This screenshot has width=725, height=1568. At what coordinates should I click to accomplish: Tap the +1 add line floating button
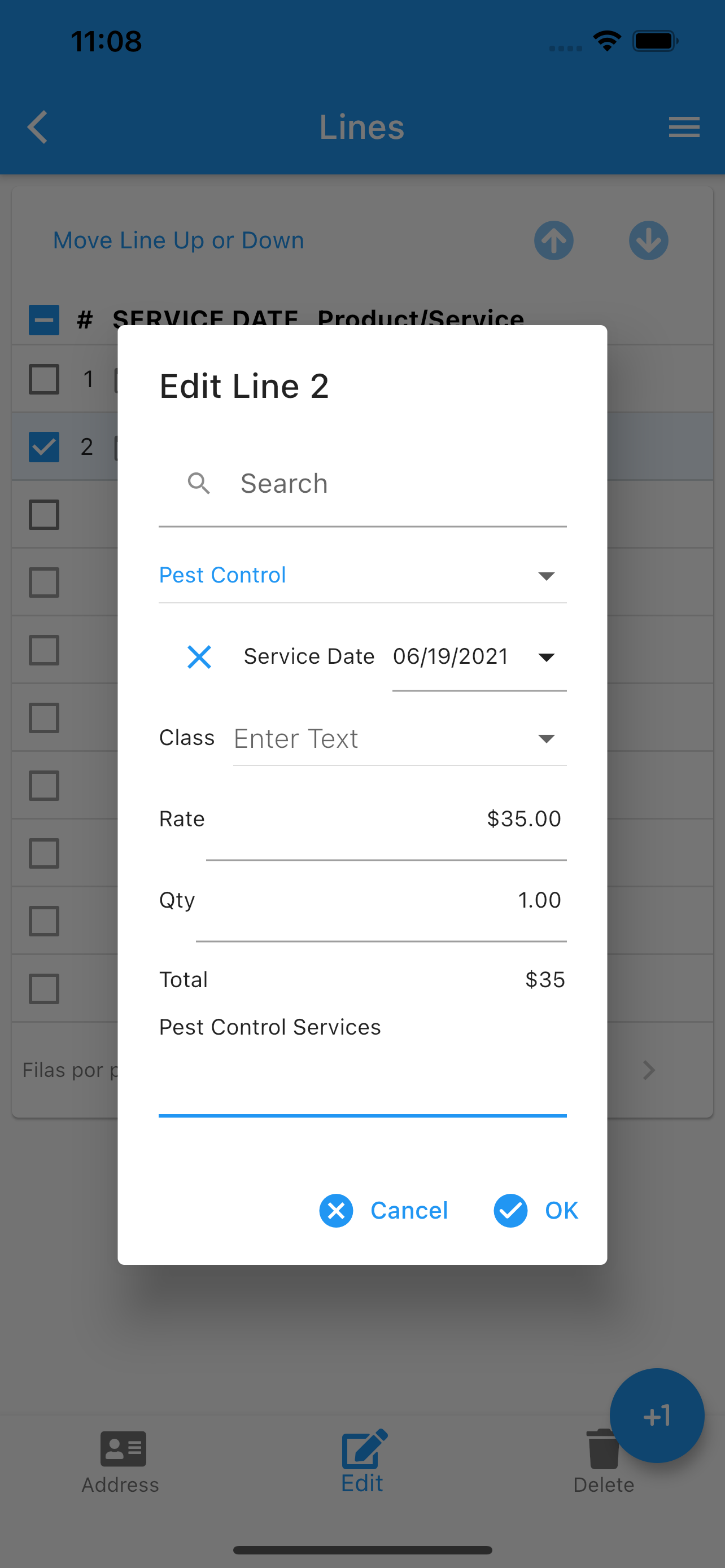[x=657, y=1415]
